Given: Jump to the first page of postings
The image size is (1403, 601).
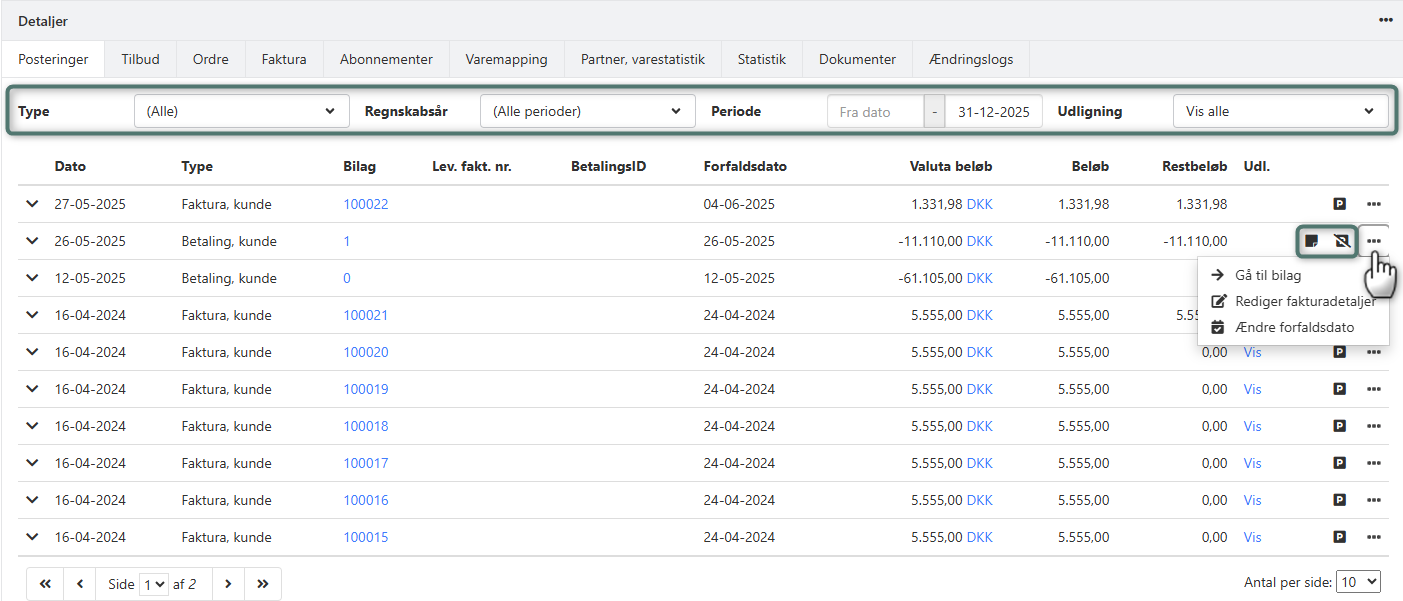Looking at the screenshot, I should tap(45, 584).
